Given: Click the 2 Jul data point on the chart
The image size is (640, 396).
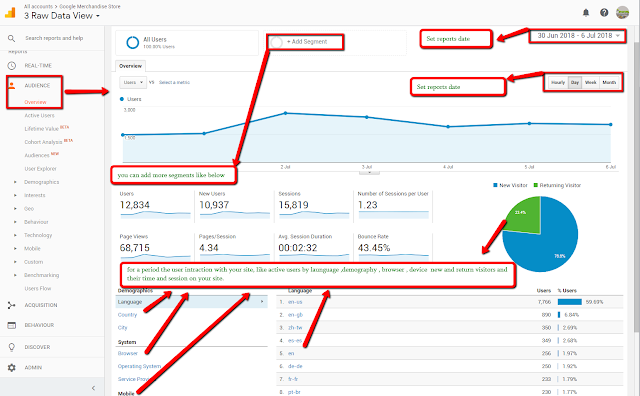Looking at the screenshot, I should coord(285,113).
